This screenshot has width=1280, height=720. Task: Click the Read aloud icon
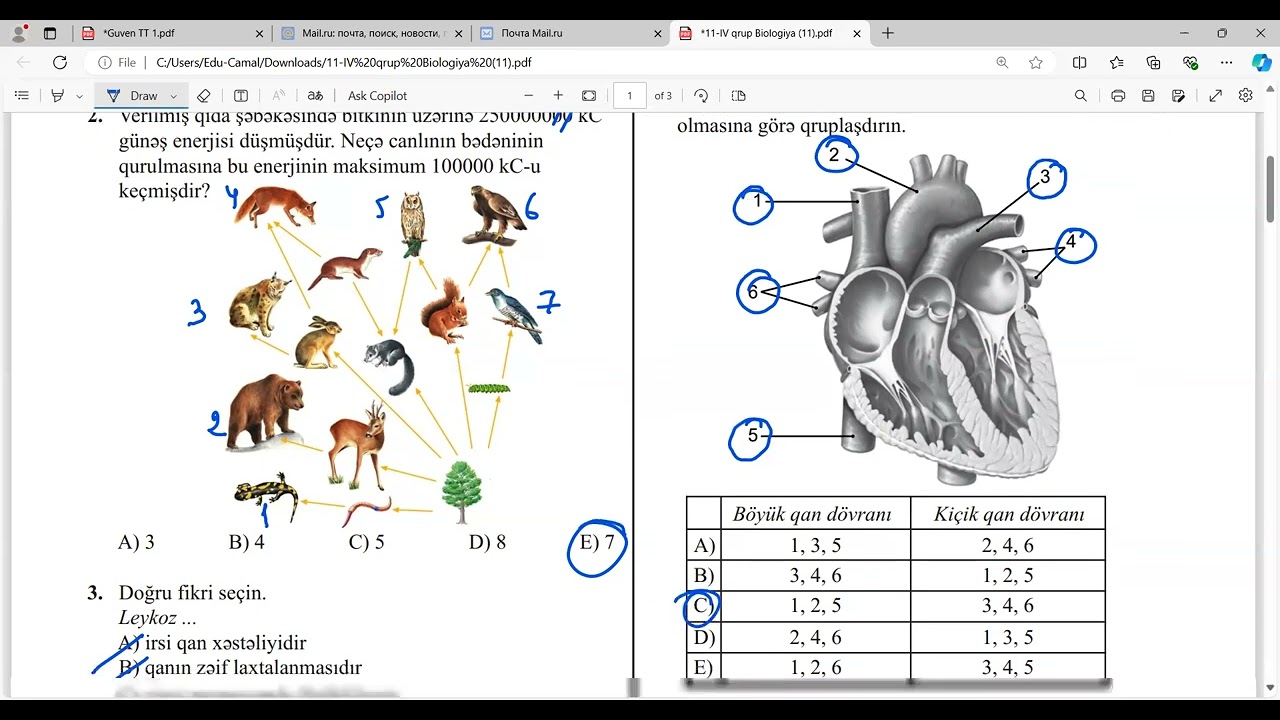[x=279, y=96]
